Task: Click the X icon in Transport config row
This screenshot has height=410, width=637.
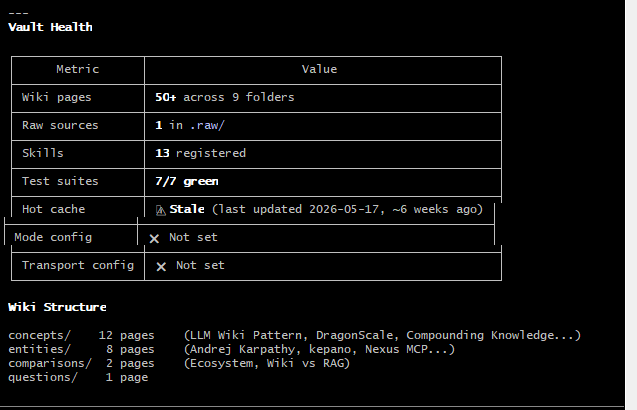Action: click(x=161, y=267)
